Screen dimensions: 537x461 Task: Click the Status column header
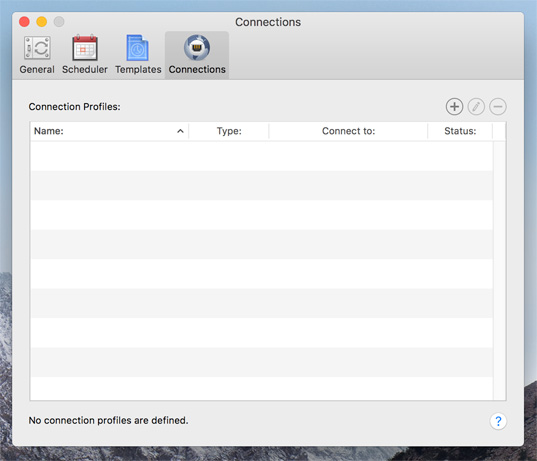(x=460, y=131)
